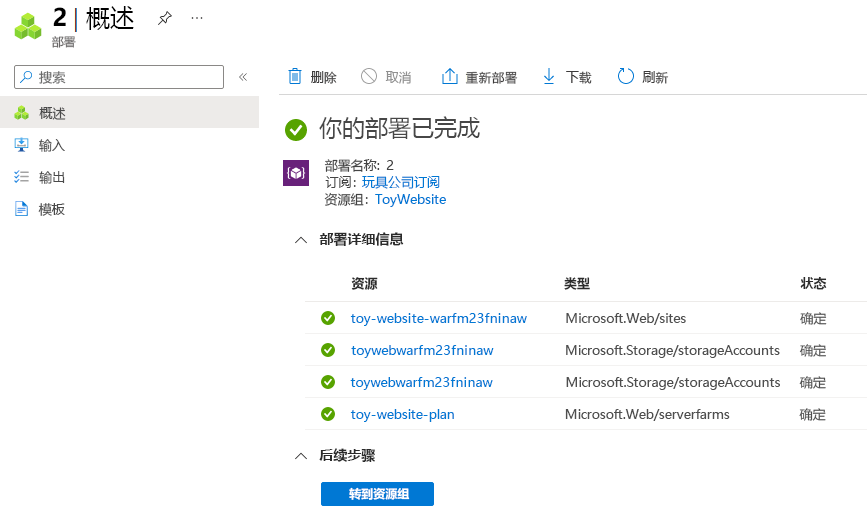Click large green check beside 你的部署已完成
Screen dimensions: 867x517
[x=296, y=130]
